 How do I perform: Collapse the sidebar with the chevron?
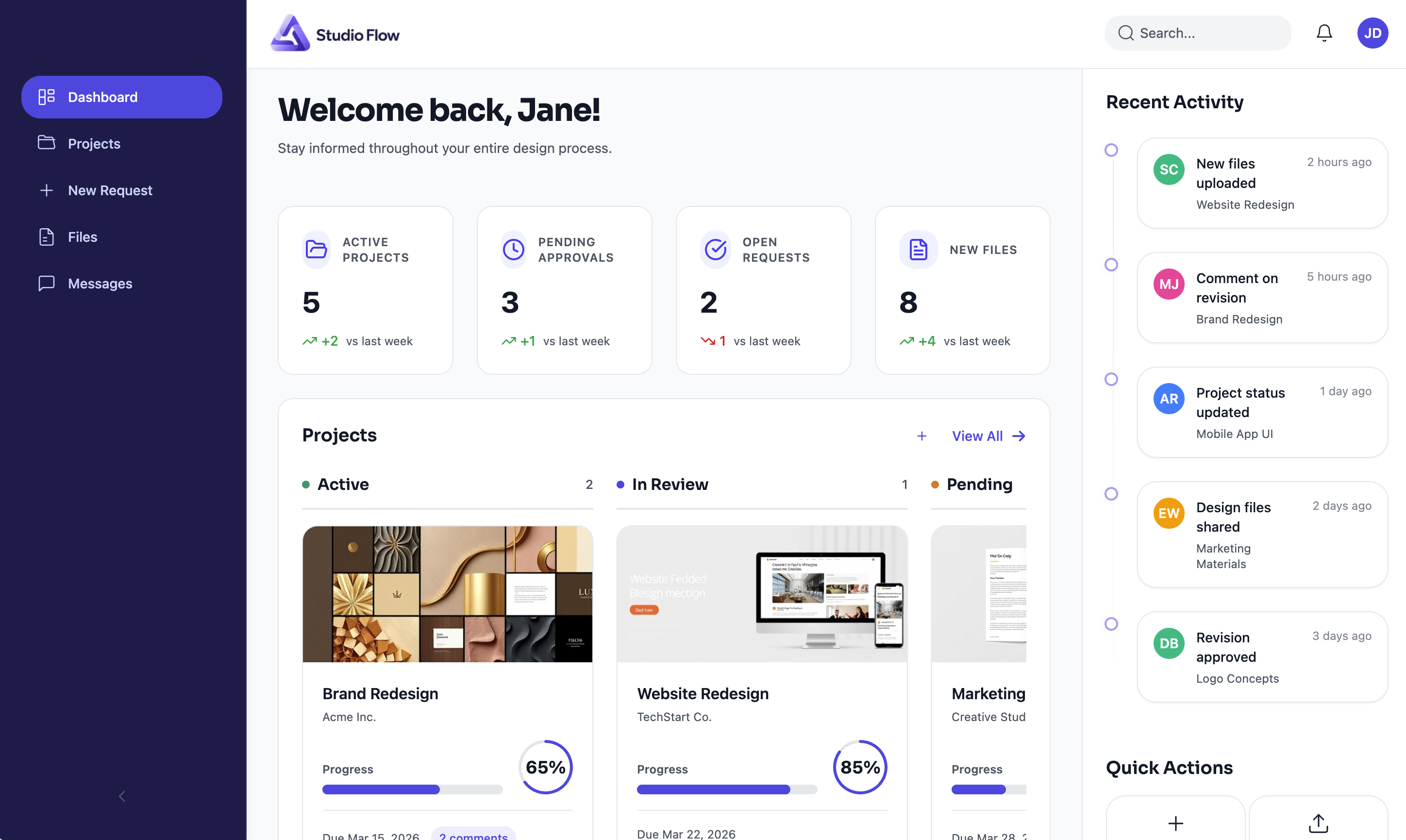122,796
